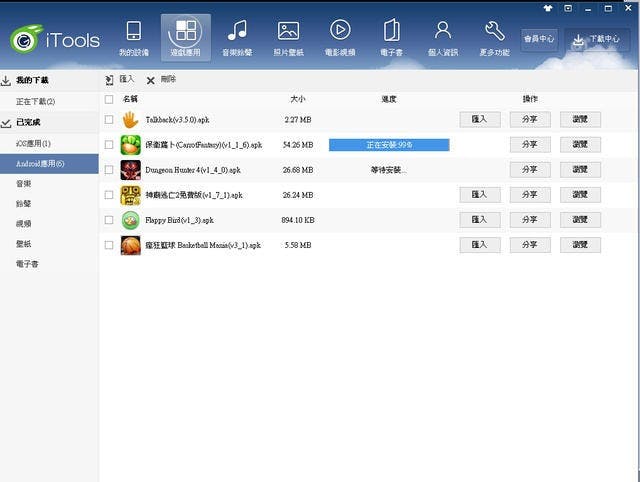
Task: Select iOS應用(1) in the sidebar
Action: [33, 143]
